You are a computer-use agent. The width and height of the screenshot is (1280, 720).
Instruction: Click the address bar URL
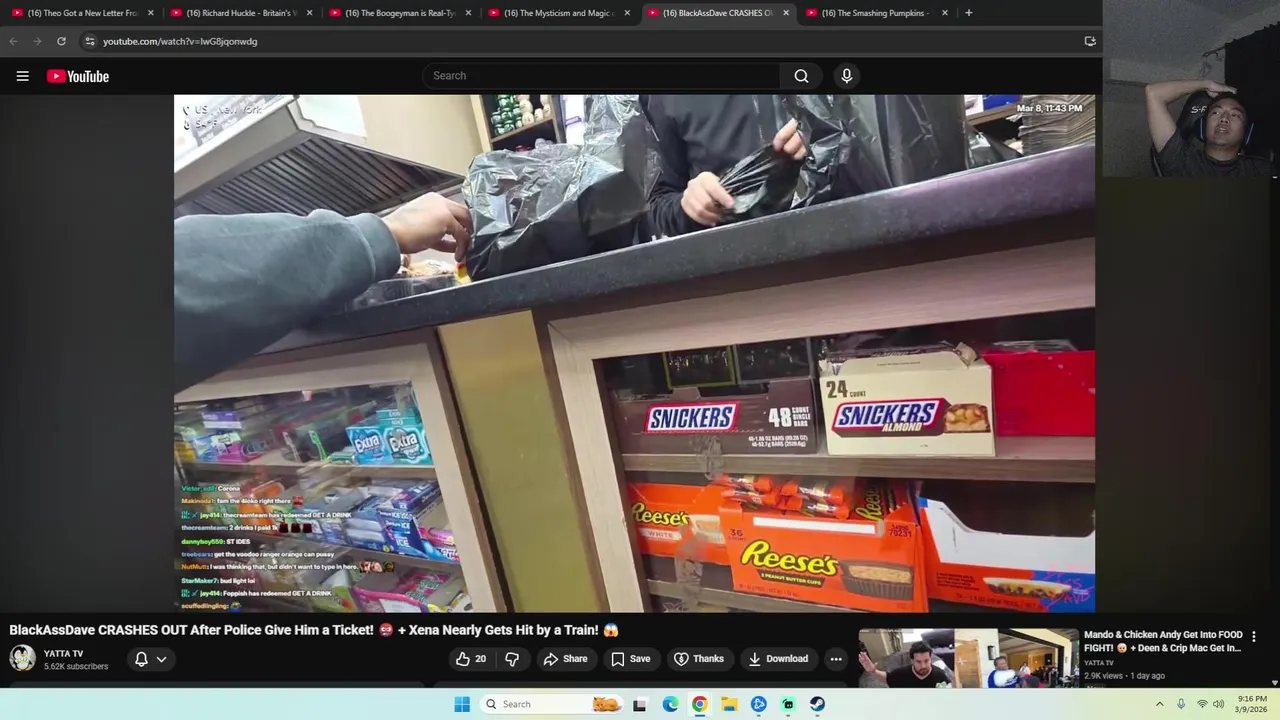[180, 41]
